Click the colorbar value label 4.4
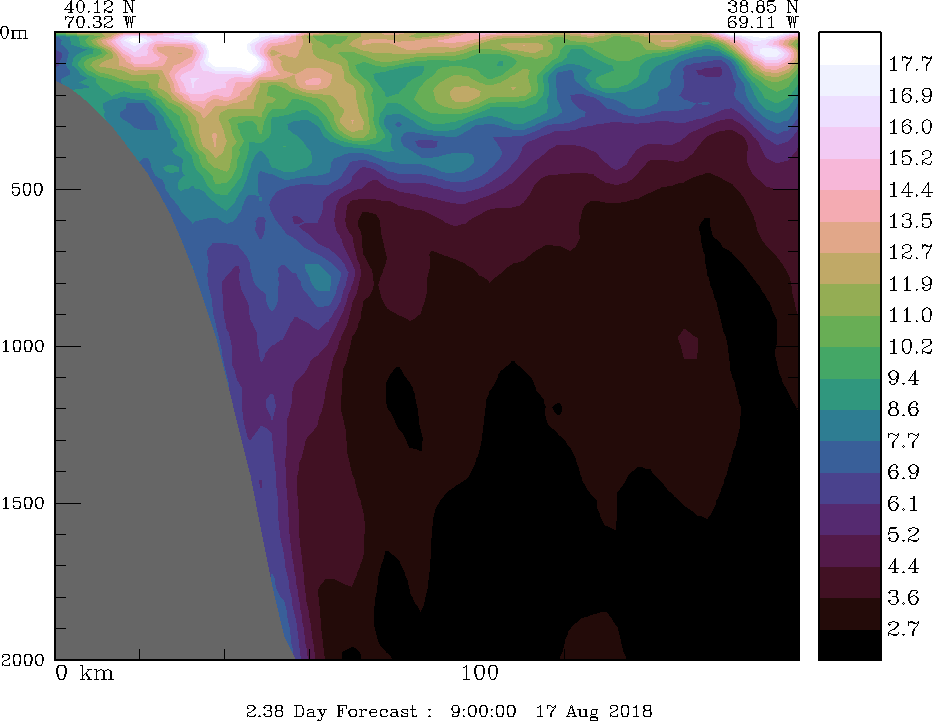 (x=903, y=566)
